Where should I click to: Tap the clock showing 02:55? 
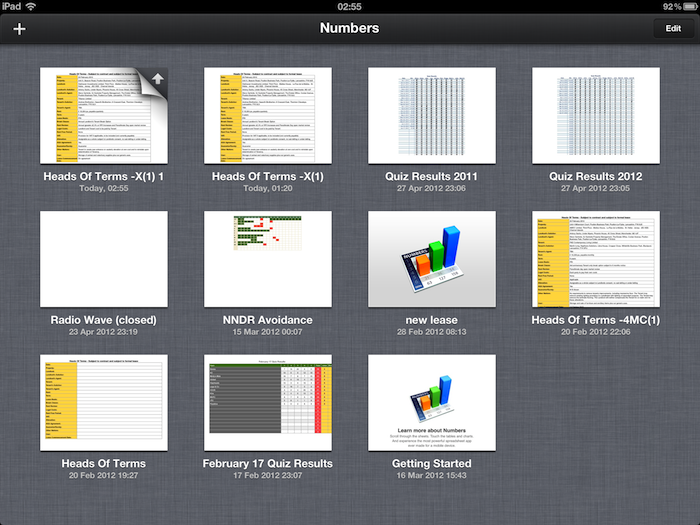349,6
